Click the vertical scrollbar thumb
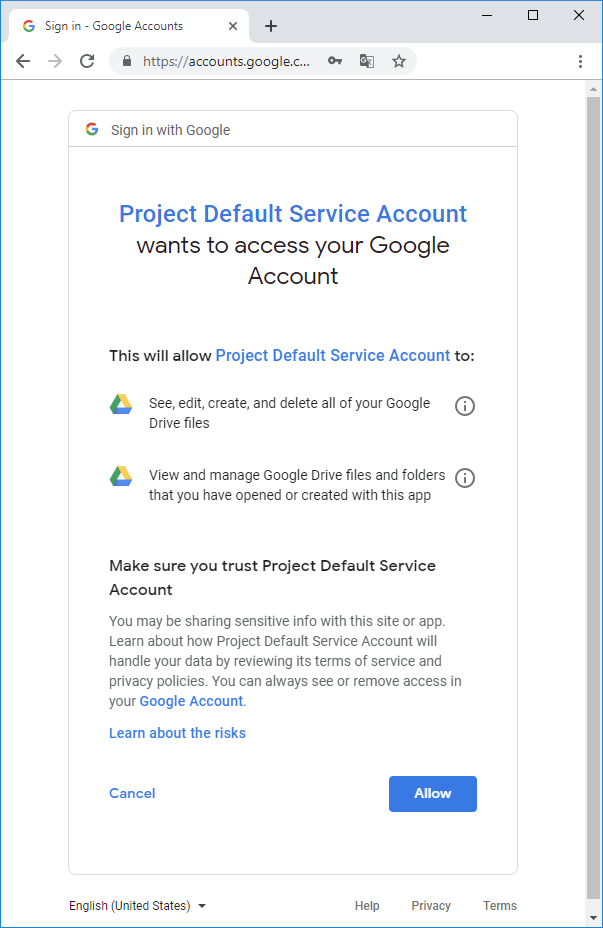 (594, 497)
